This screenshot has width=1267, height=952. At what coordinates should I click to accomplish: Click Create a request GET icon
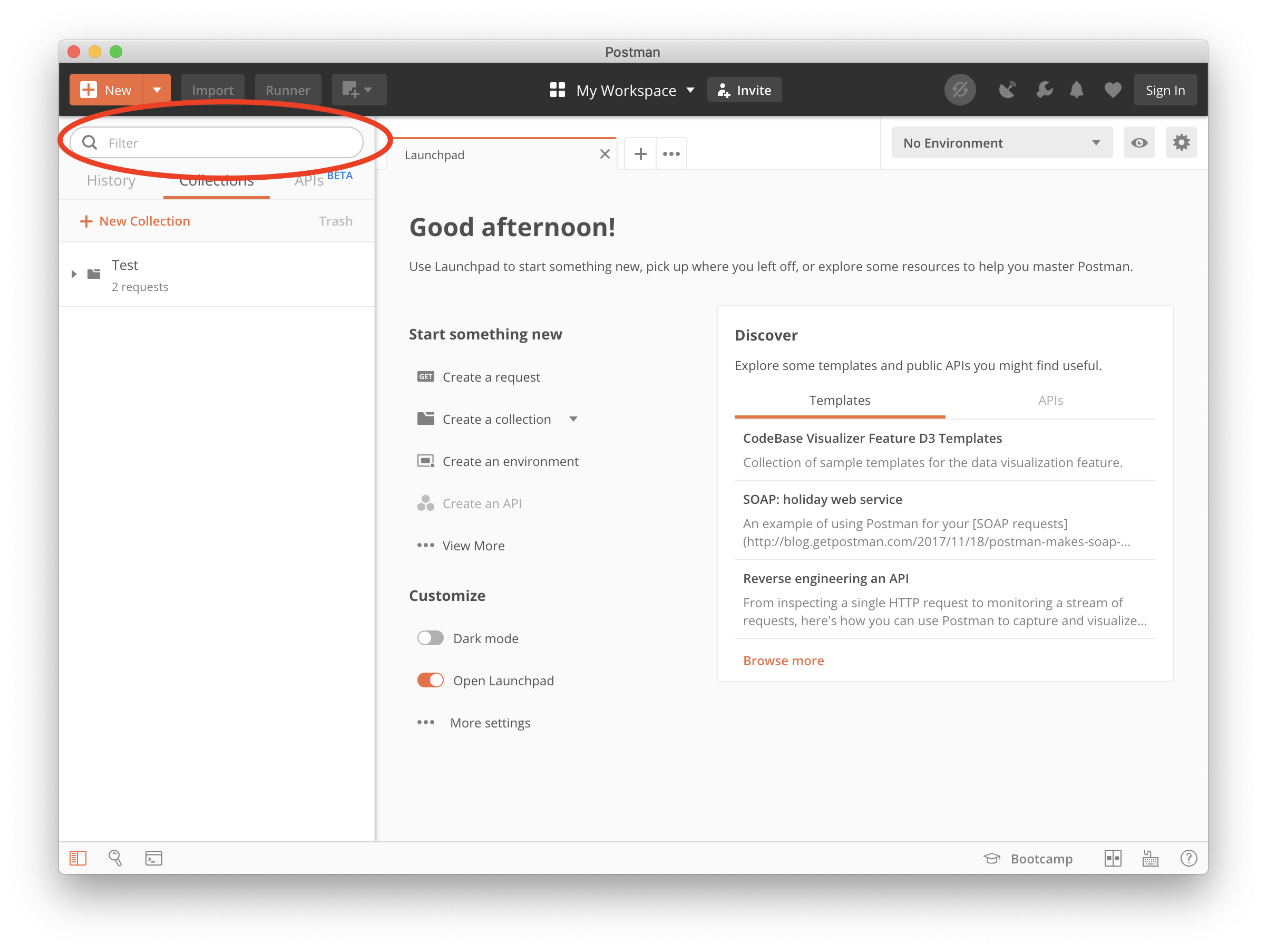(x=425, y=376)
